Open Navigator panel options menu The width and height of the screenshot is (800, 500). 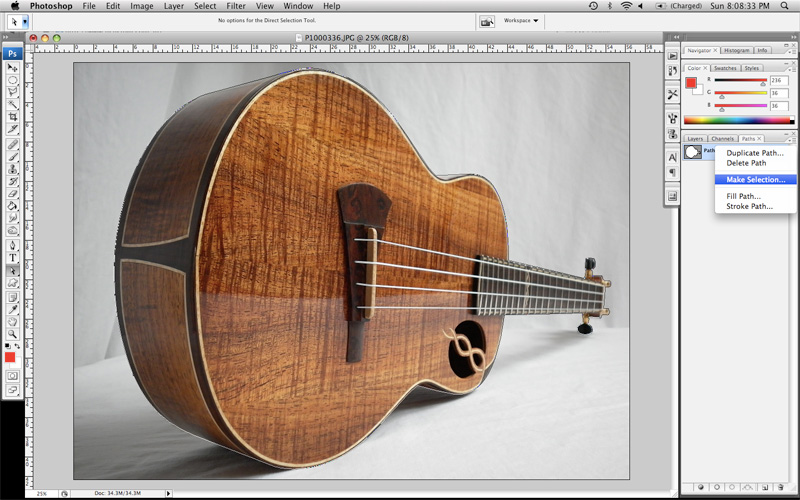(792, 52)
